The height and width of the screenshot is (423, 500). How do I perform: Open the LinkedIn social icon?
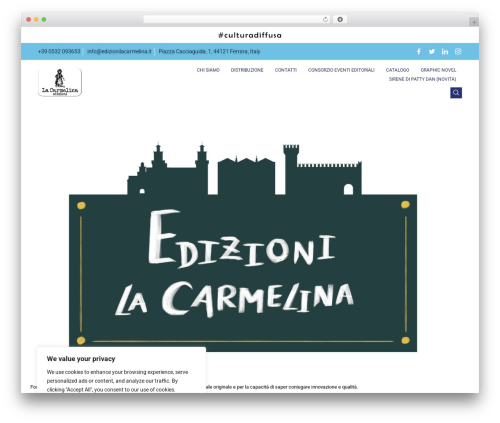(x=445, y=51)
